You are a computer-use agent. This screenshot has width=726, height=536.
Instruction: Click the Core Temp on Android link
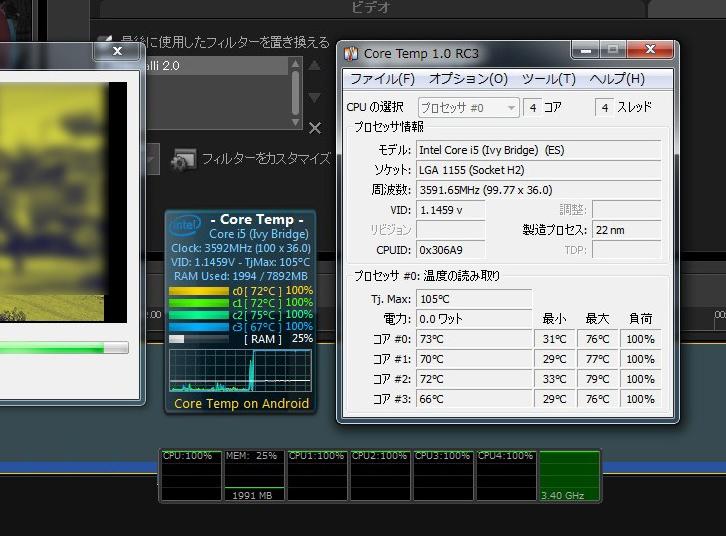pos(241,404)
